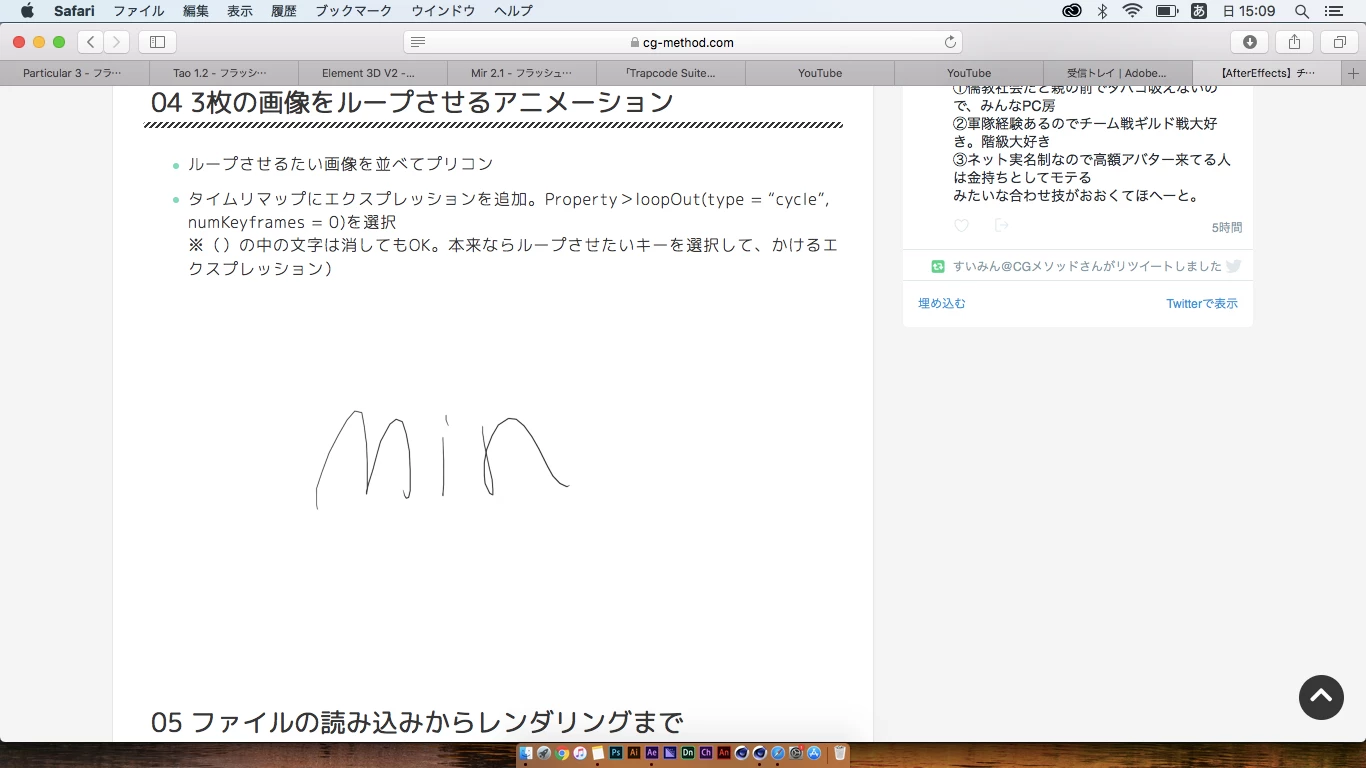This screenshot has height=768, width=1366.
Task: Open Bluetooth status menu
Action: point(1102,11)
